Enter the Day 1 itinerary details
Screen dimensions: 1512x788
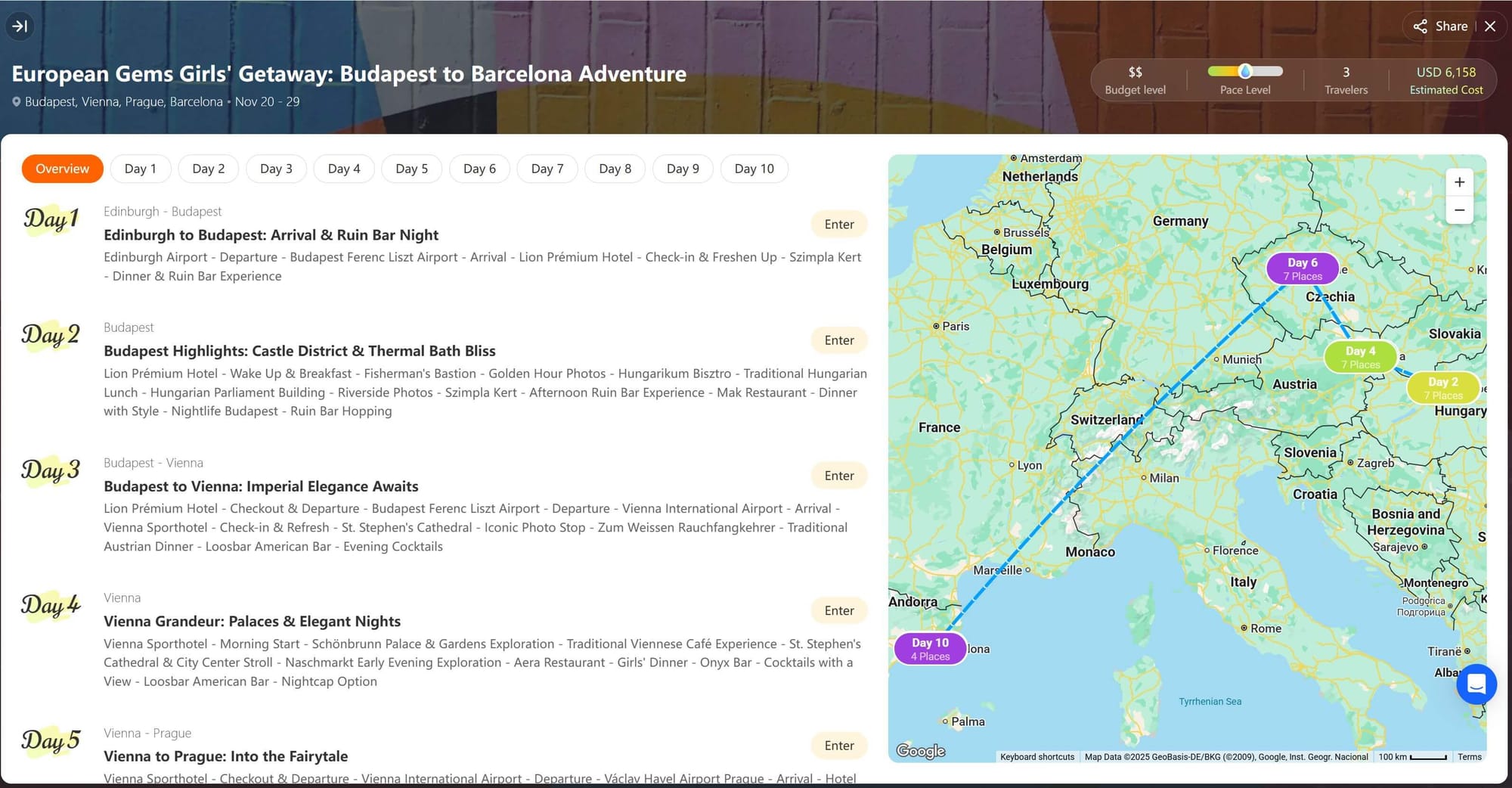pos(839,225)
